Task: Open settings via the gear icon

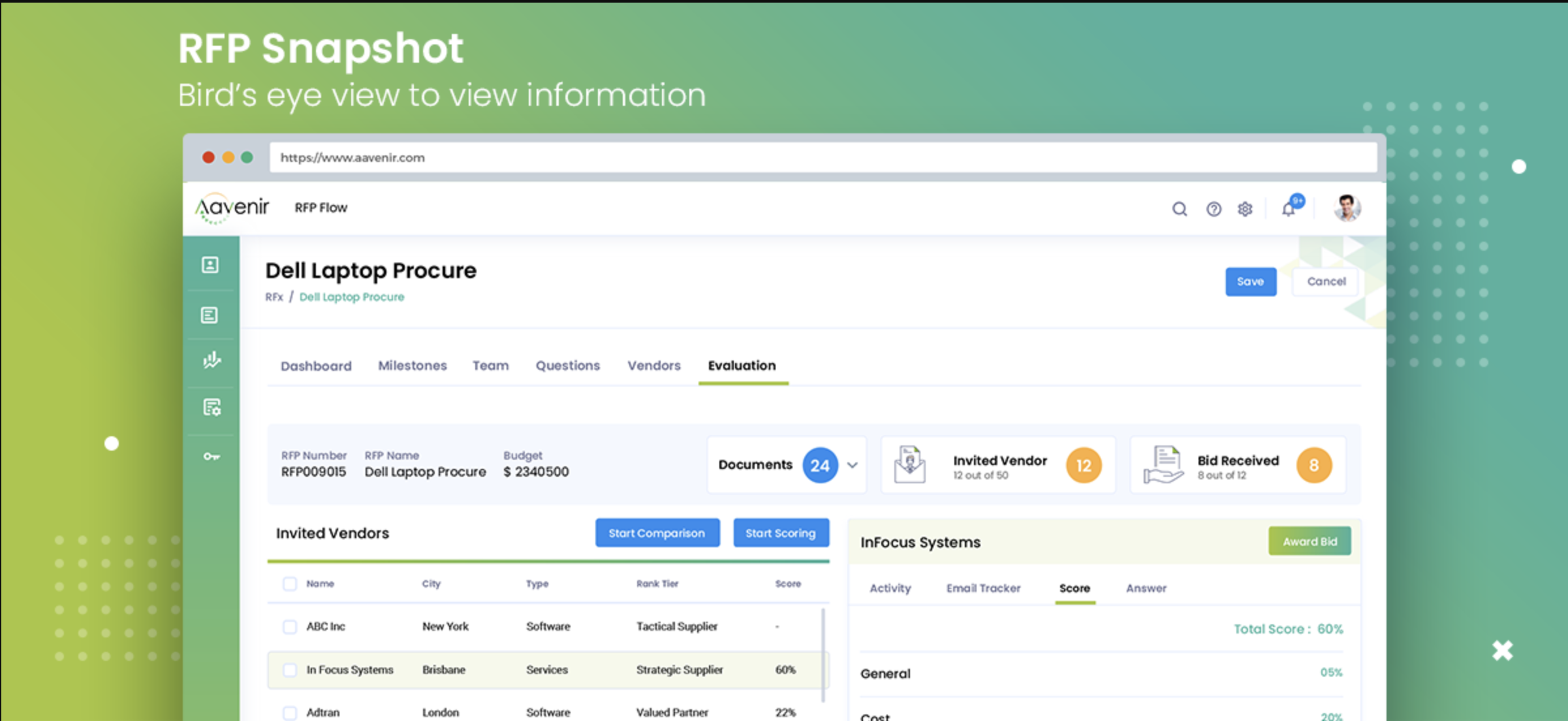Action: pyautogui.click(x=1245, y=209)
